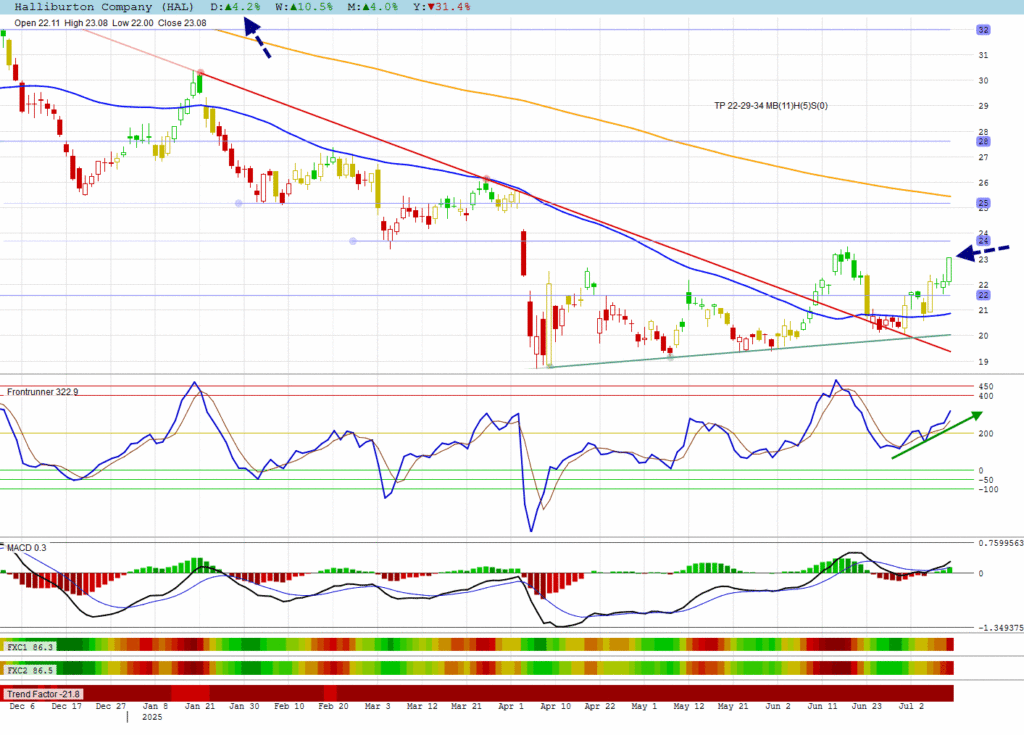Select the yearly change Y:31.4% value

pos(441,7)
